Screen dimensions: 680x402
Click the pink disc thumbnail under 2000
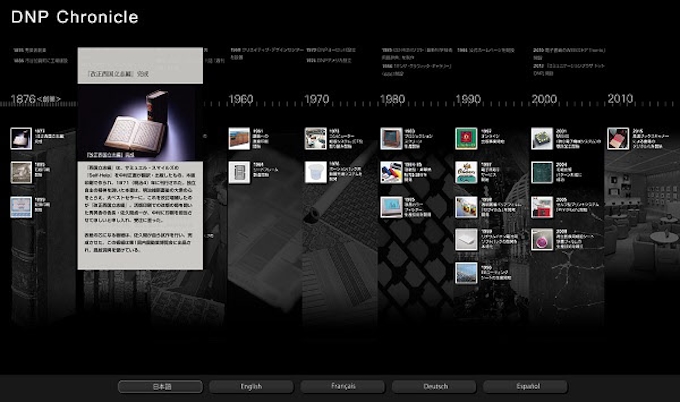click(x=542, y=238)
